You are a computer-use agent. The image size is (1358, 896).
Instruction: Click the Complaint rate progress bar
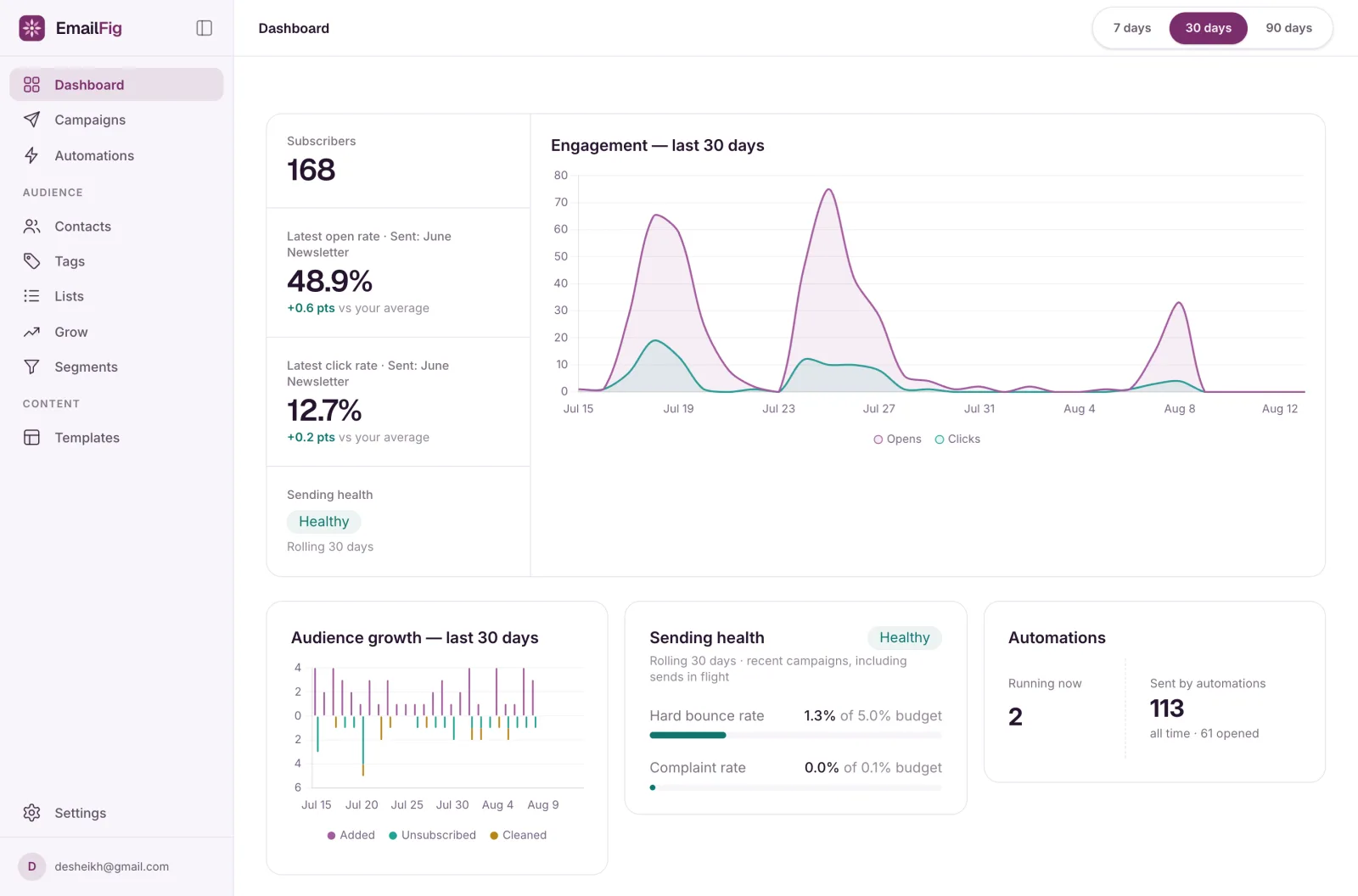[x=795, y=787]
